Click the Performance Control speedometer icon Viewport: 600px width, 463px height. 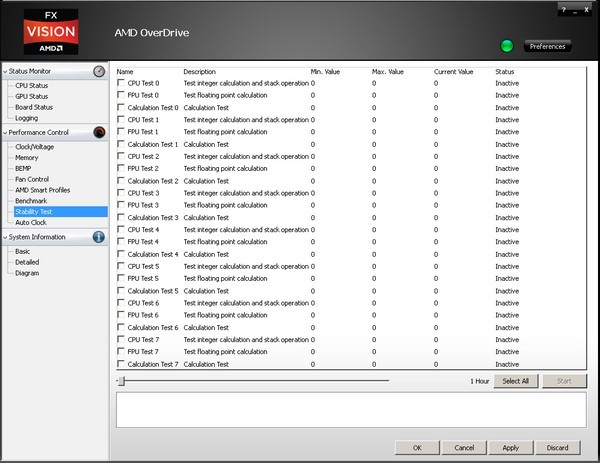99,132
